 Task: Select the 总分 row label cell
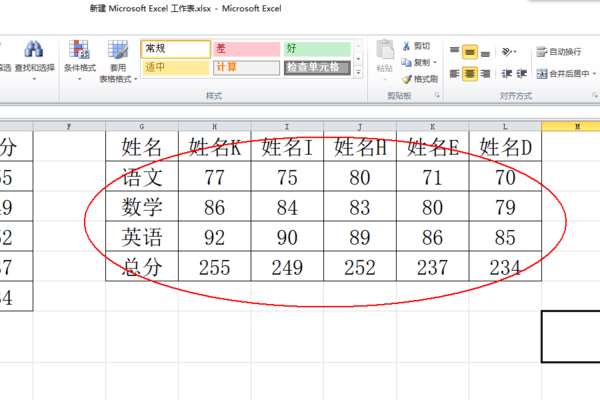142,266
